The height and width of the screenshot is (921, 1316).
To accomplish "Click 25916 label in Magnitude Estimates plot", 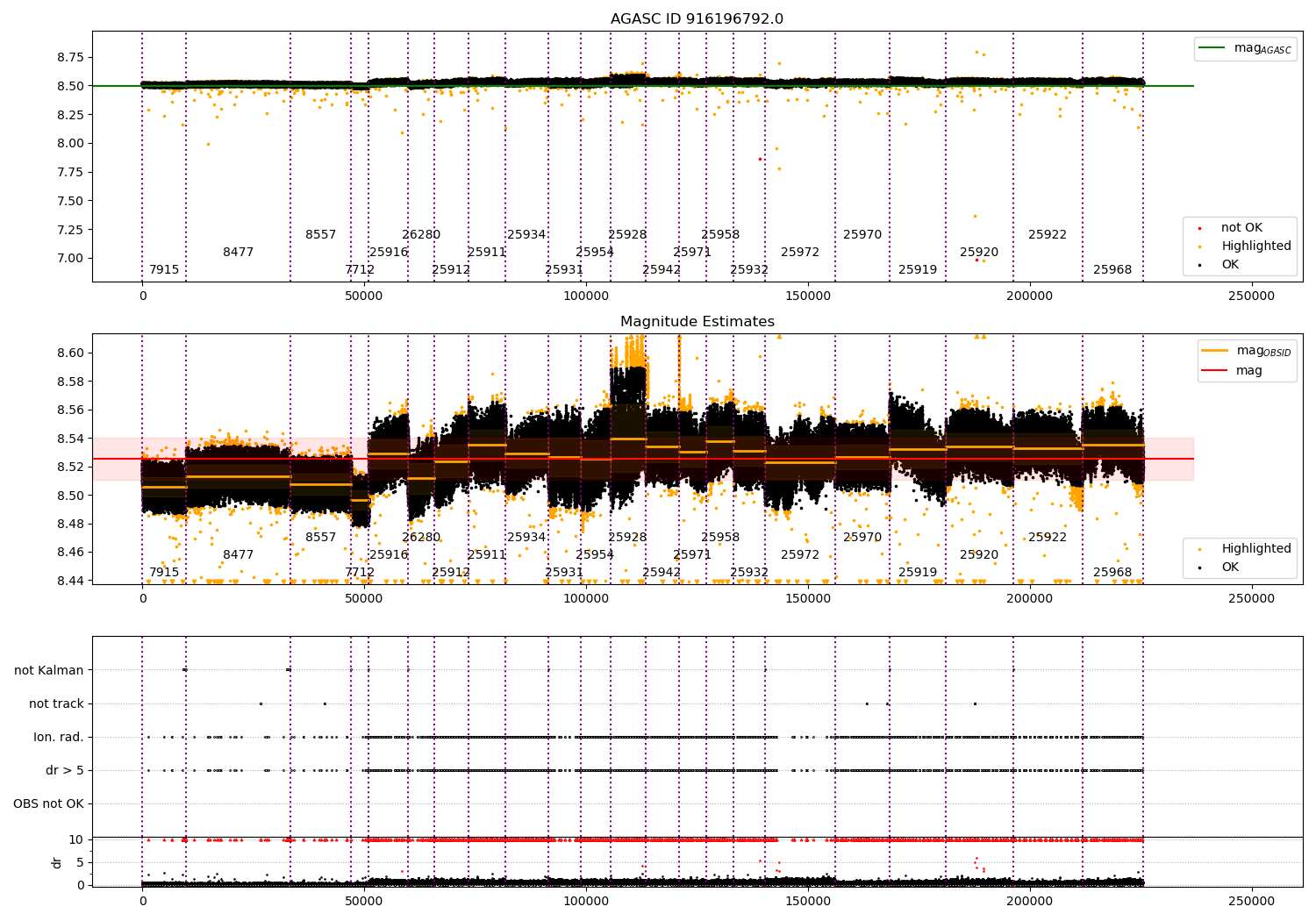I will (389, 555).
